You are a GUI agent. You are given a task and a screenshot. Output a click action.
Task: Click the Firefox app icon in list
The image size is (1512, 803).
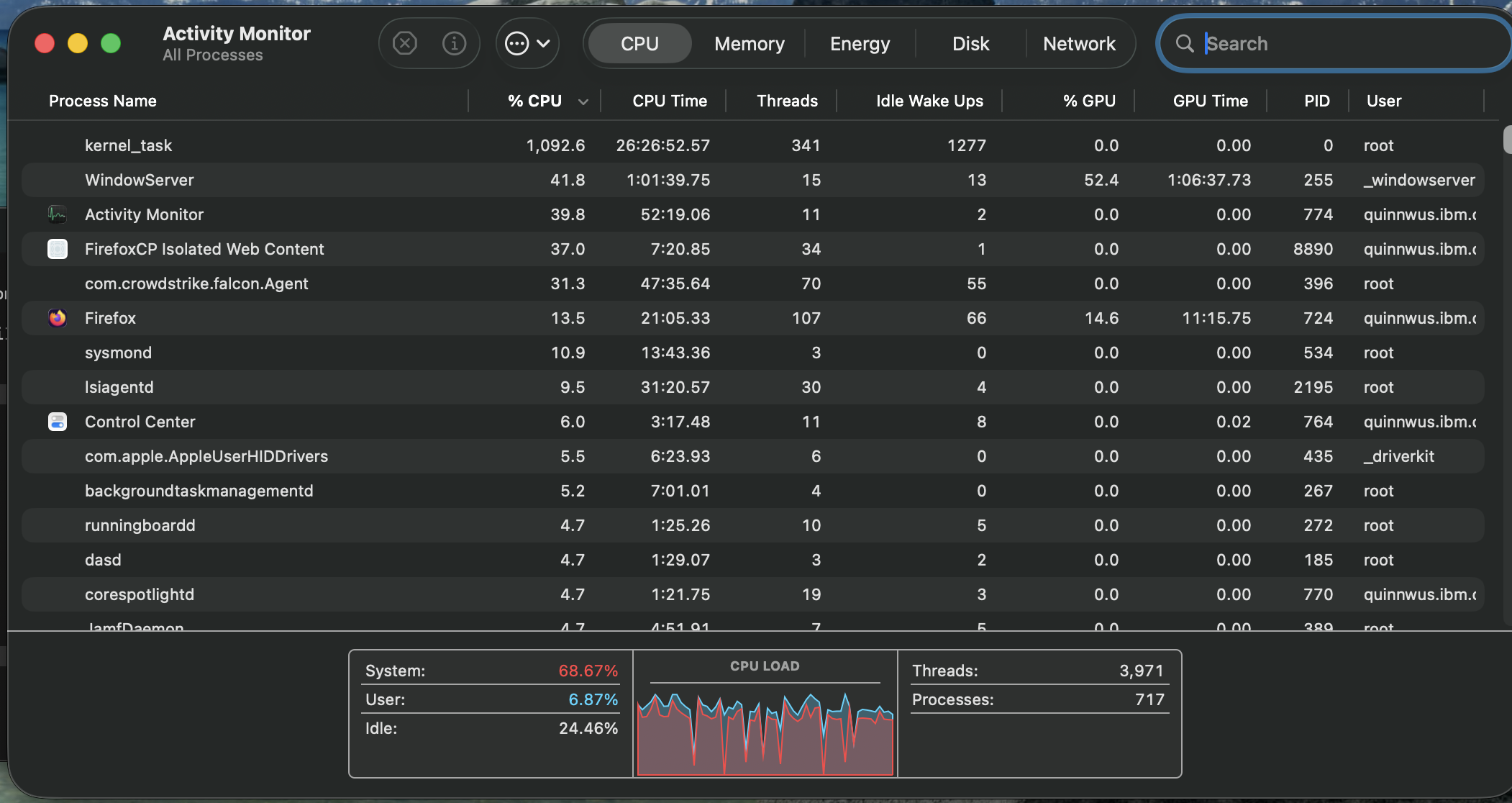[x=58, y=318]
